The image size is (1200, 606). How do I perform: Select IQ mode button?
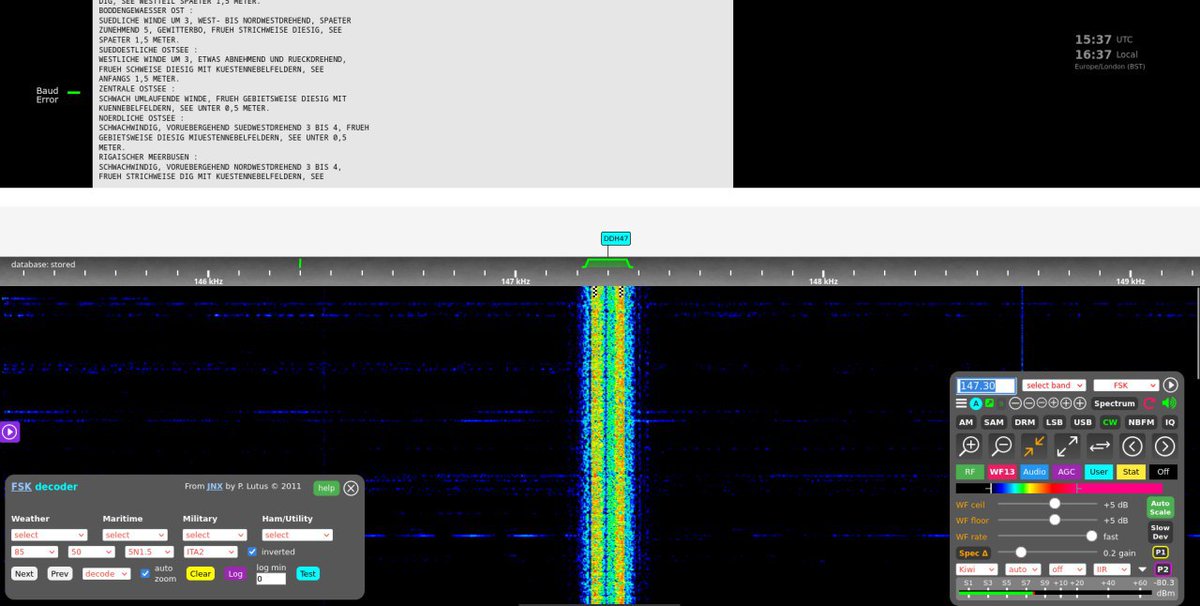[x=1170, y=422]
